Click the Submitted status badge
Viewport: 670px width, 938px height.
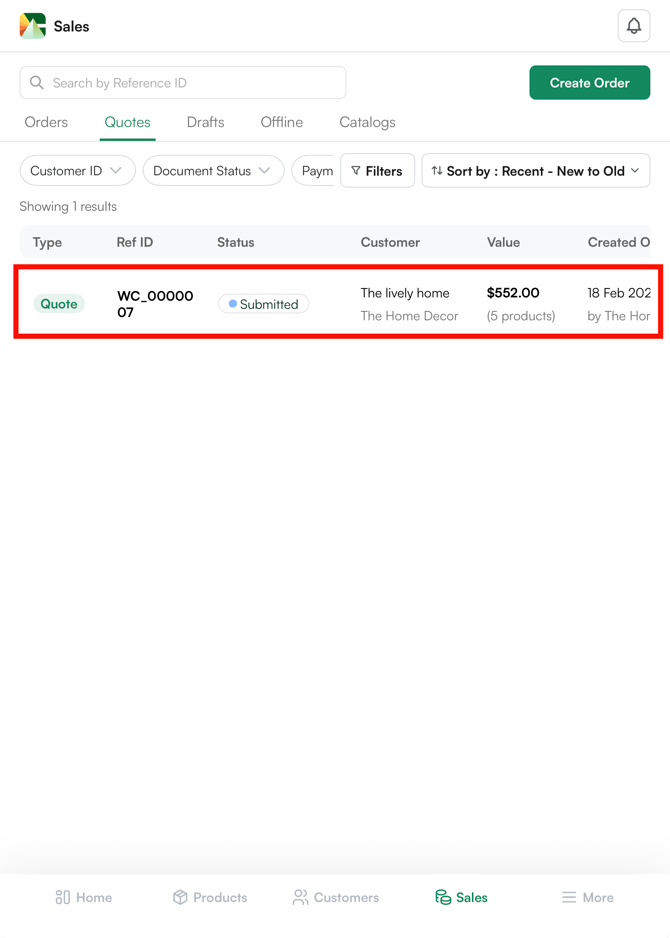(x=263, y=304)
